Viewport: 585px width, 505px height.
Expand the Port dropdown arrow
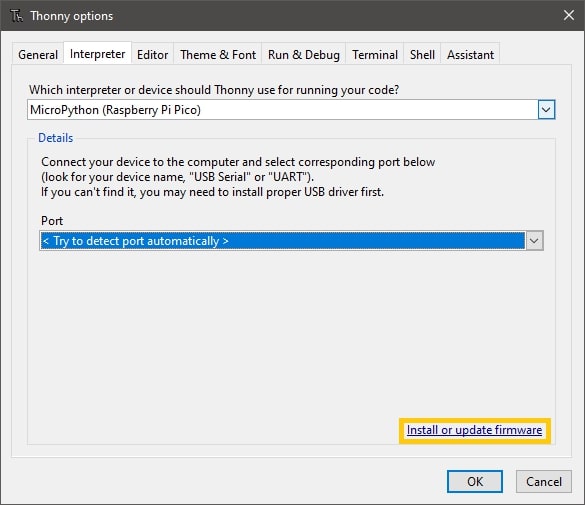534,241
